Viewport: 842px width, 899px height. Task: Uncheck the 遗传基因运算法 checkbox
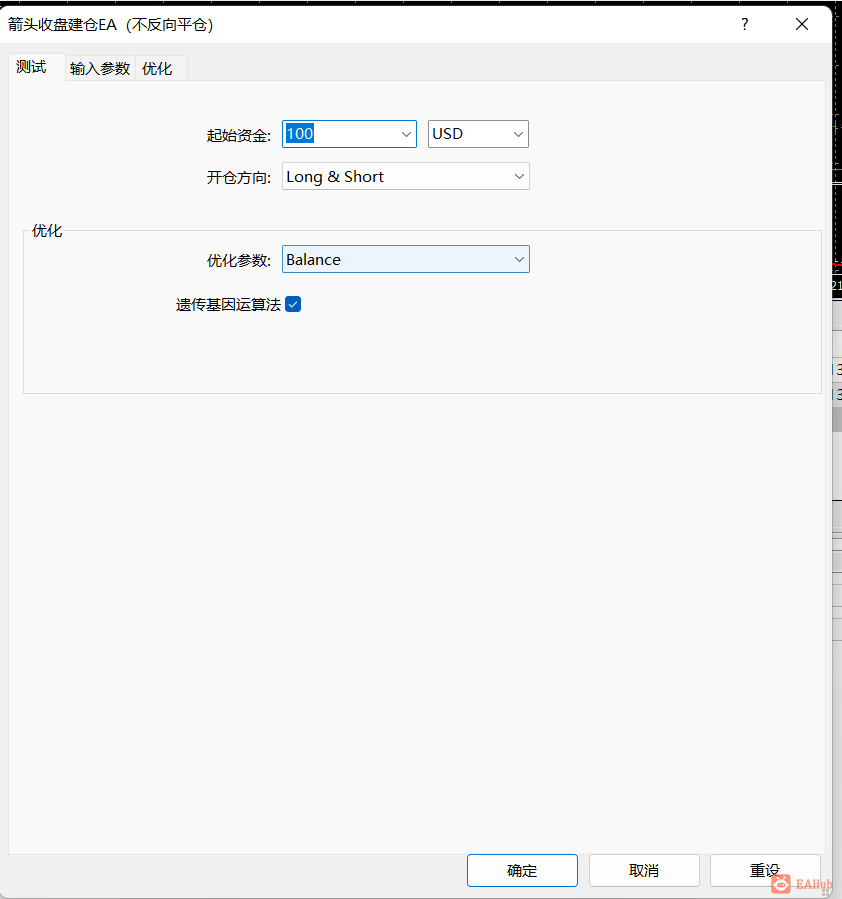pos(293,304)
